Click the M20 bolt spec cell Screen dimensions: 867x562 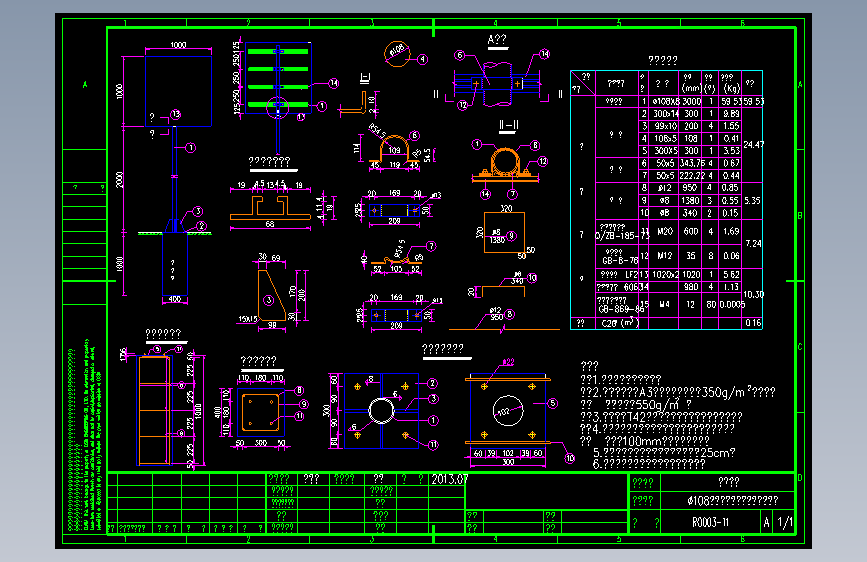(665, 232)
